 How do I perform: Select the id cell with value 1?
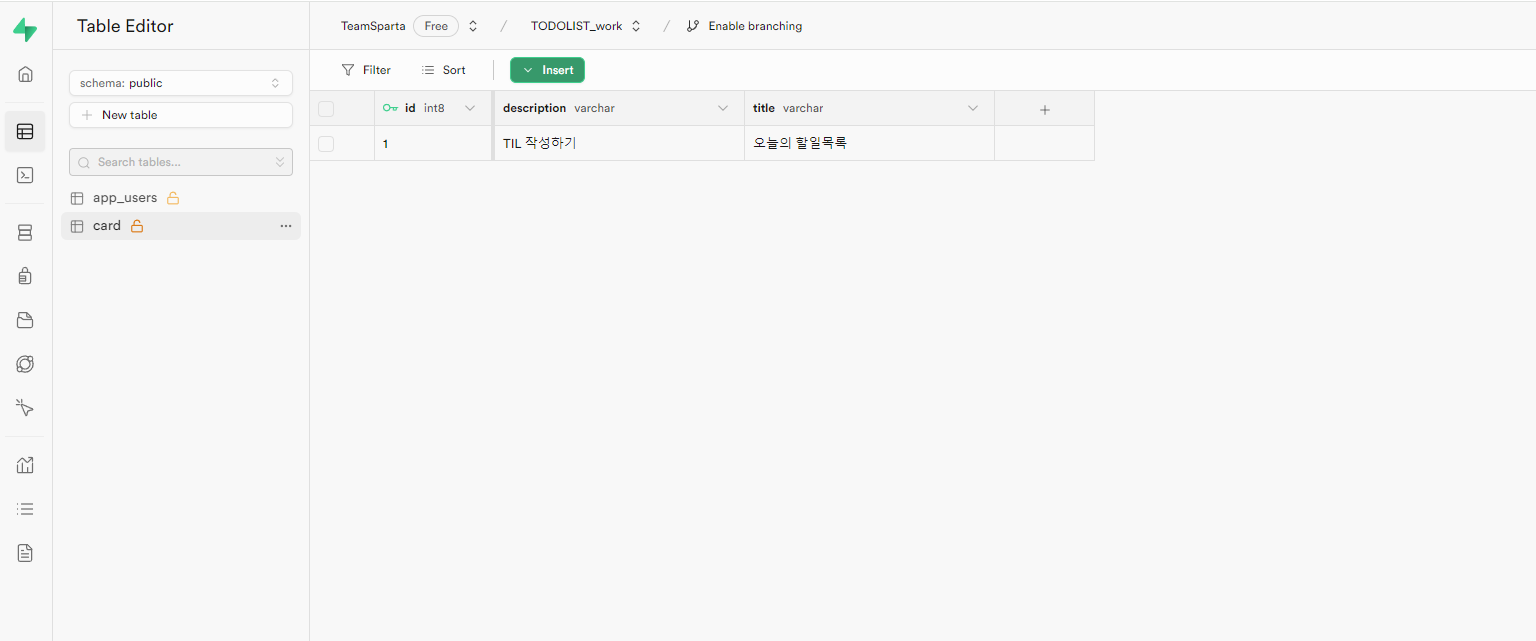tap(434, 143)
